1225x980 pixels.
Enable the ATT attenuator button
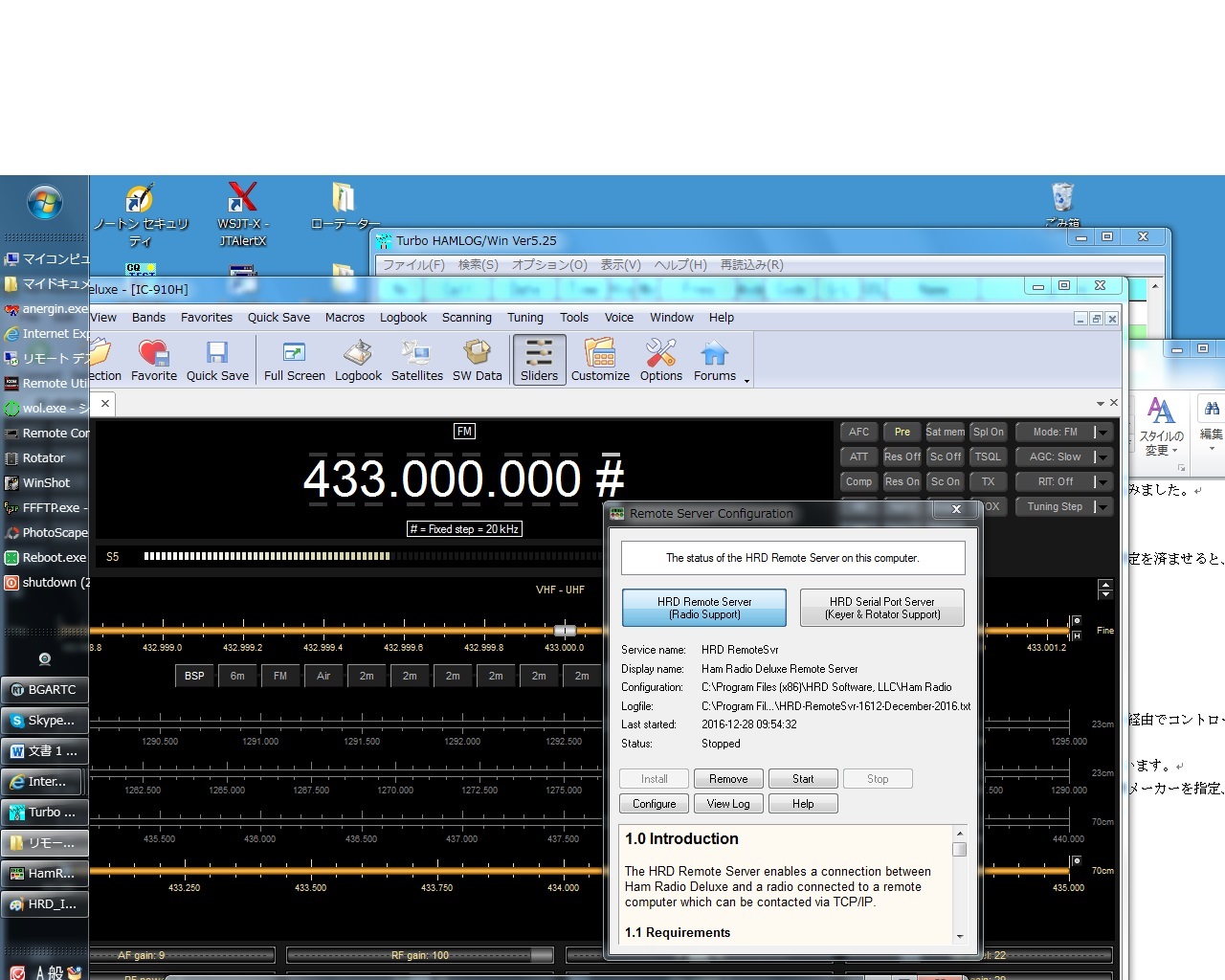(858, 457)
